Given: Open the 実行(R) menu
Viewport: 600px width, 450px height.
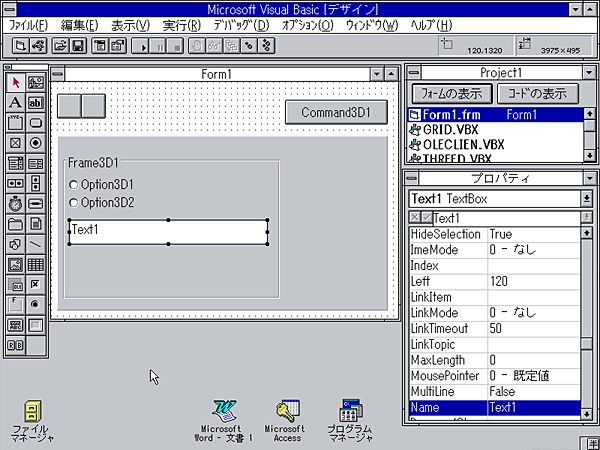Looking at the screenshot, I should [182, 26].
